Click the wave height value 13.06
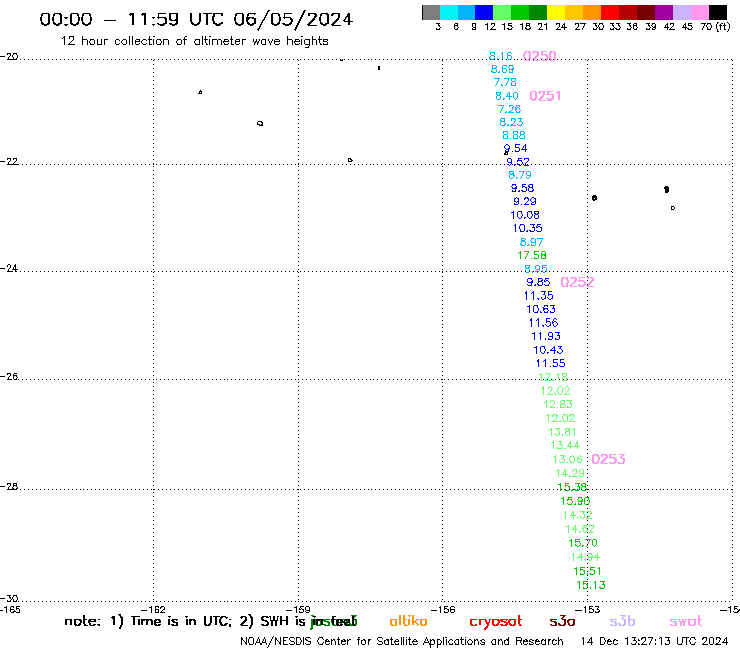 point(568,459)
